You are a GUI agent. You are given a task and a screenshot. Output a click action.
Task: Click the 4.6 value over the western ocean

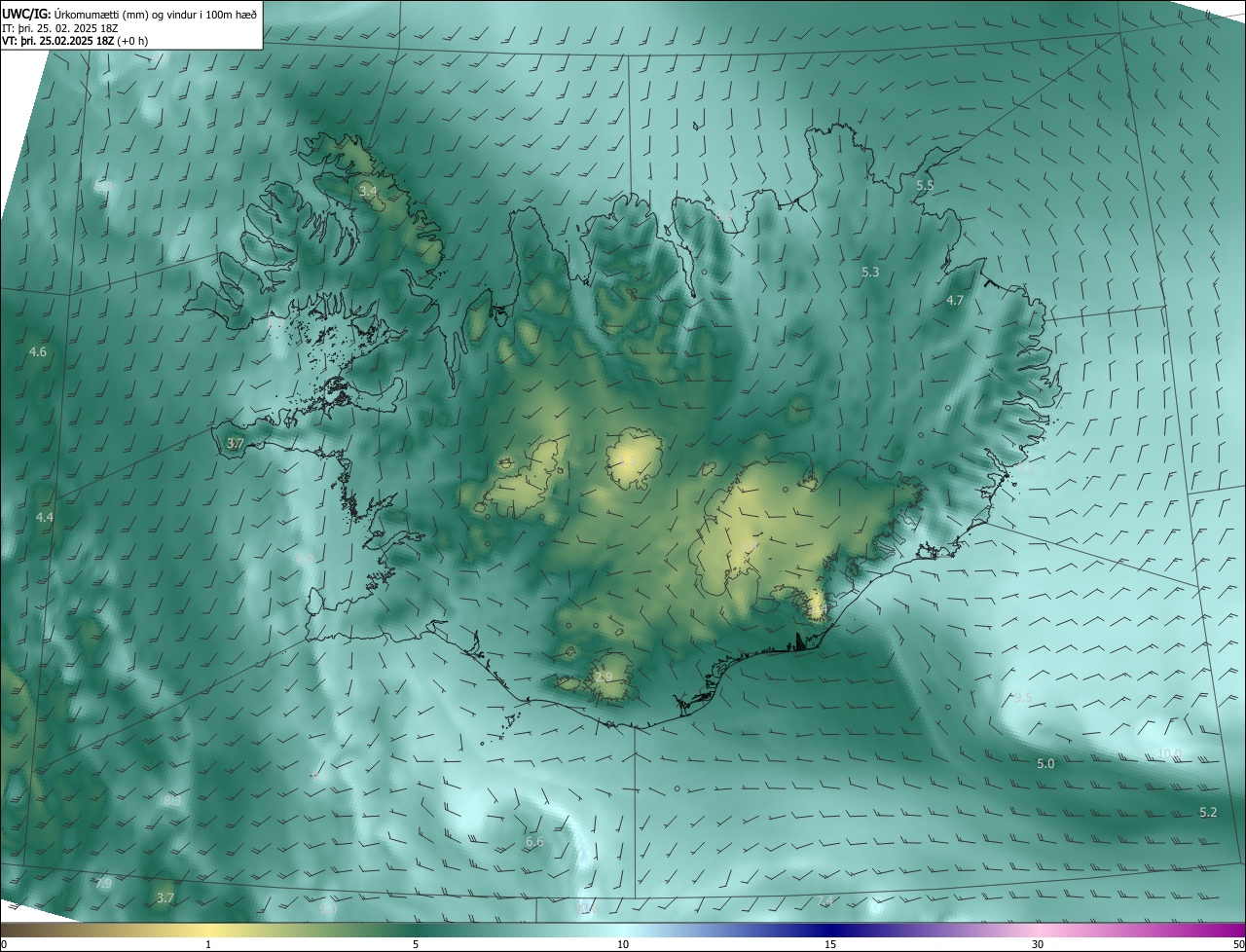[38, 351]
